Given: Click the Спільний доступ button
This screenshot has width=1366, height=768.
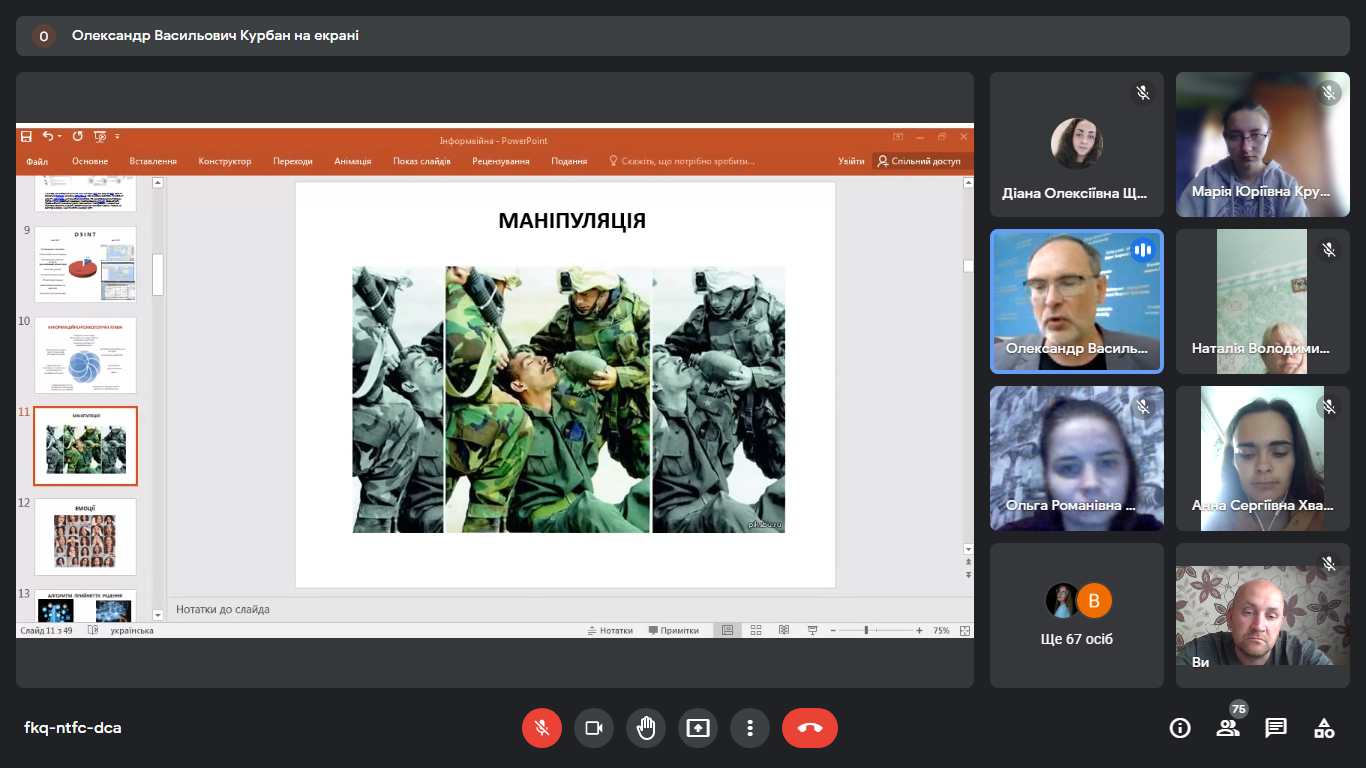Looking at the screenshot, I should (x=918, y=161).
